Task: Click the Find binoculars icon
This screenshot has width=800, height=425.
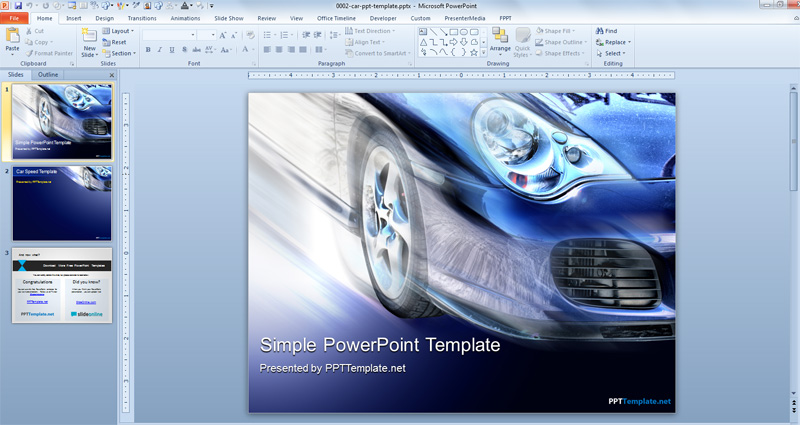Action: [x=599, y=31]
